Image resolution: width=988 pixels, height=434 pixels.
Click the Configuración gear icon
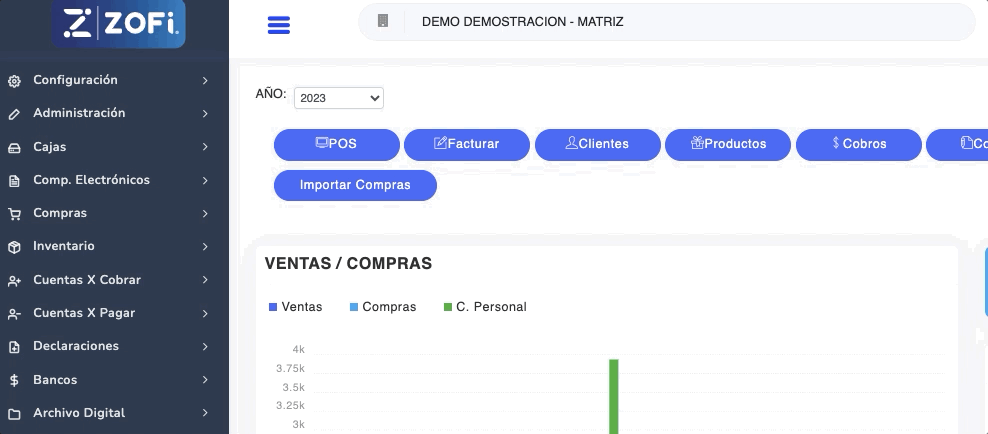[x=14, y=81]
